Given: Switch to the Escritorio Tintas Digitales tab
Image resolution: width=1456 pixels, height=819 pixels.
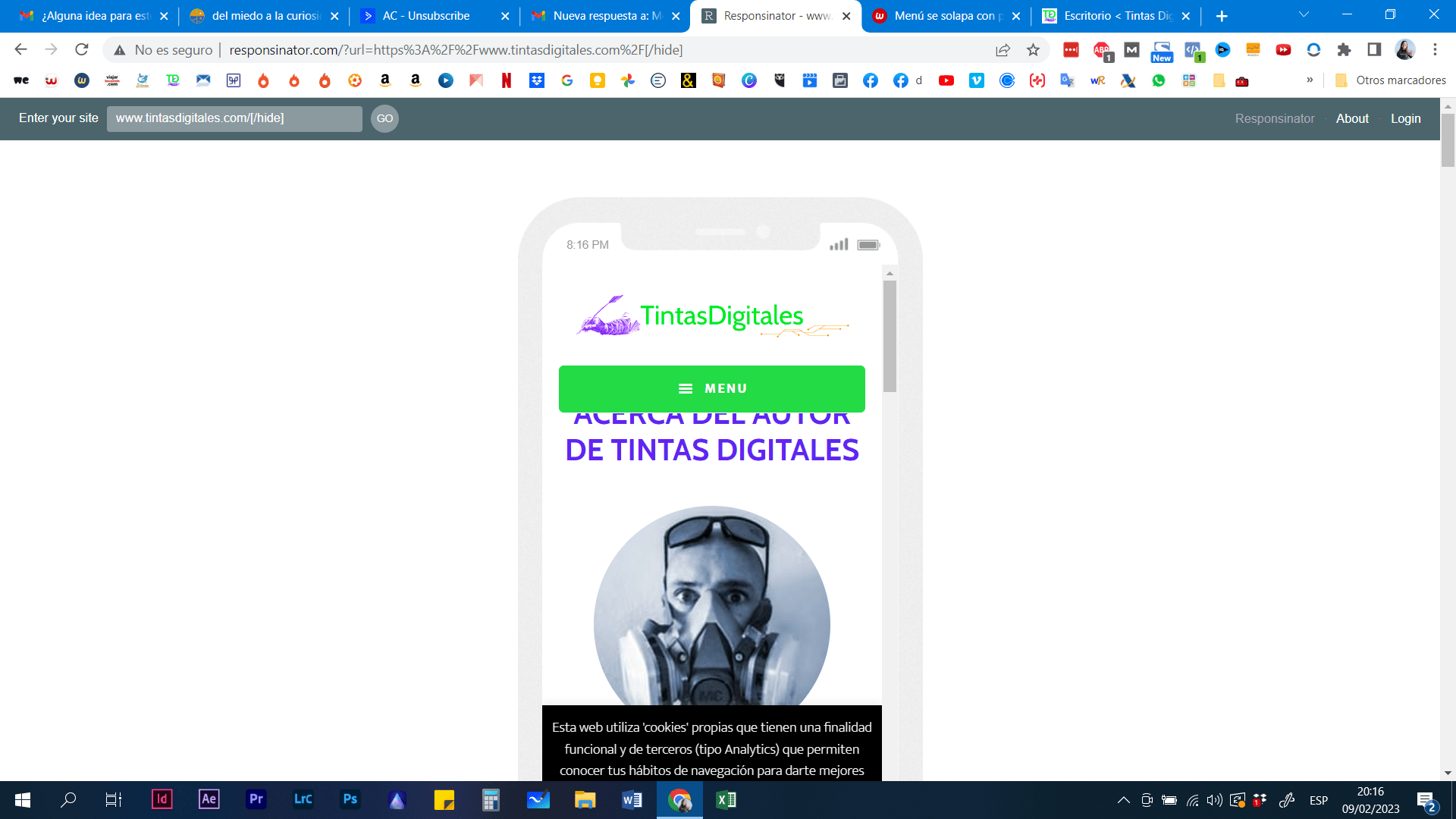Looking at the screenshot, I should click(x=1116, y=16).
